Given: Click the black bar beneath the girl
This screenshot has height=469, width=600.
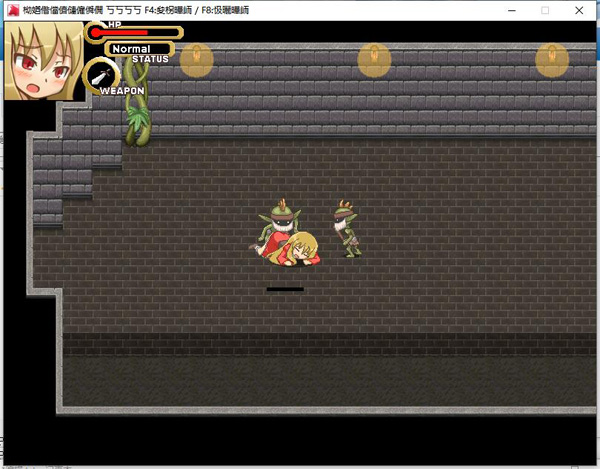Looking at the screenshot, I should [285, 290].
